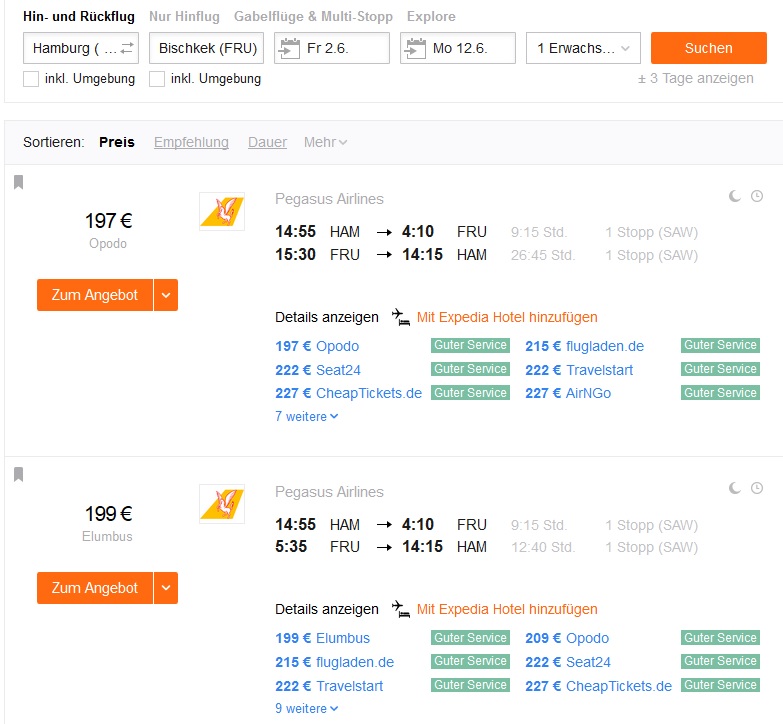Open the 1 Erwachsener passenger dropdown
This screenshot has height=724, width=783.
pyautogui.click(x=583, y=48)
